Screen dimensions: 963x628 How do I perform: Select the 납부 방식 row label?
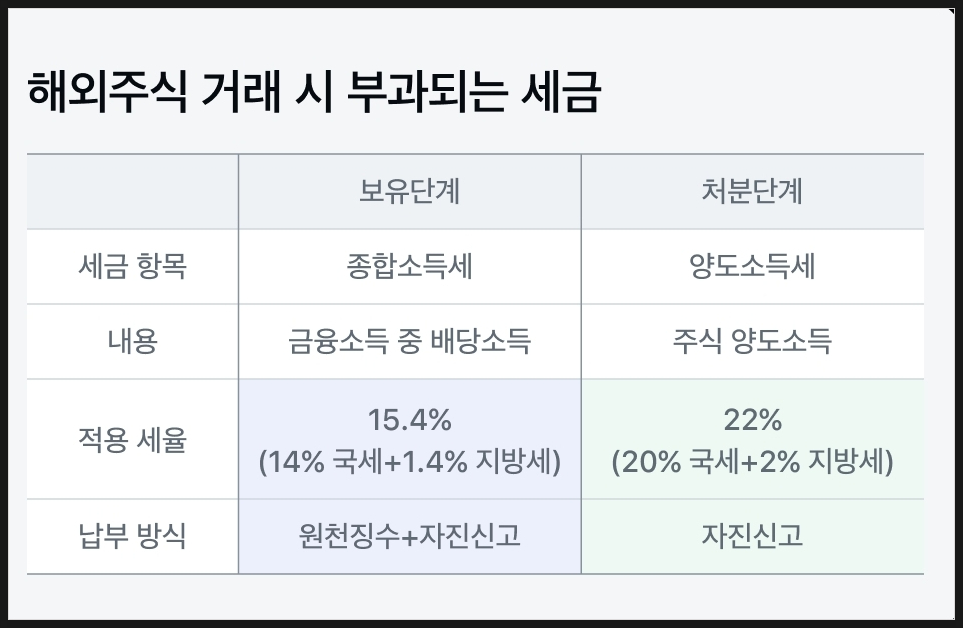coord(132,536)
